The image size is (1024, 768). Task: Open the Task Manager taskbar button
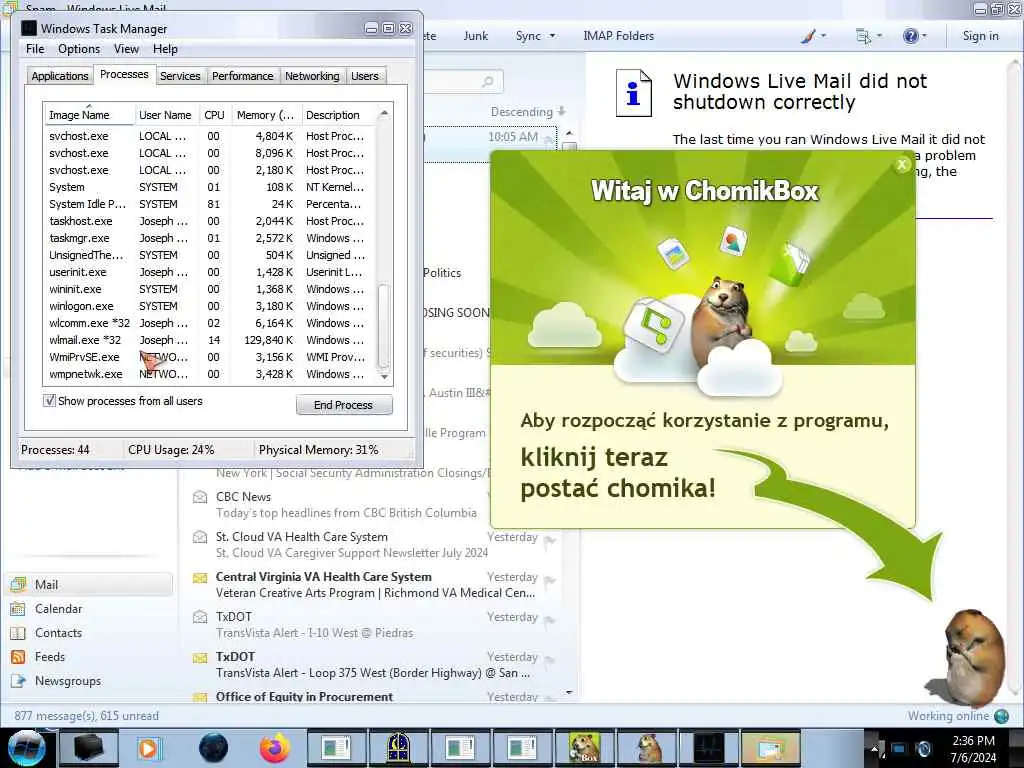(x=709, y=748)
